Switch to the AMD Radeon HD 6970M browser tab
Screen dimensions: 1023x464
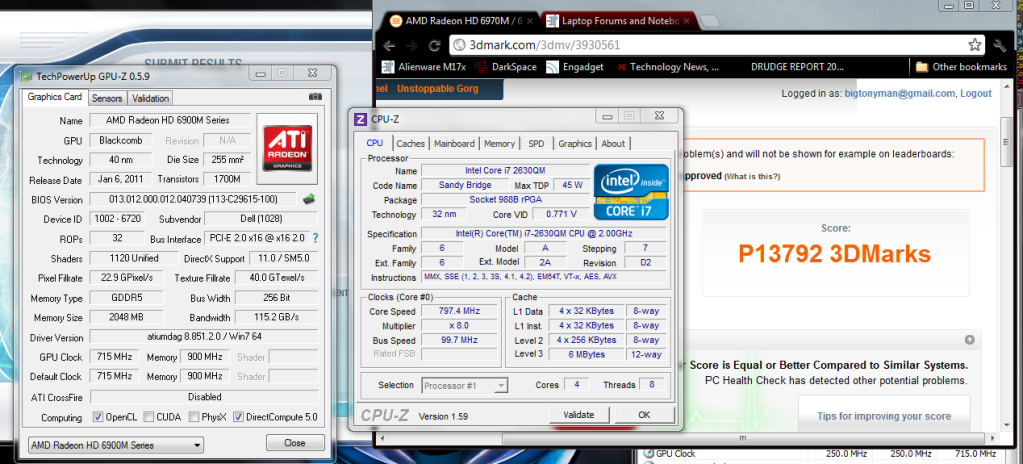tap(461, 21)
